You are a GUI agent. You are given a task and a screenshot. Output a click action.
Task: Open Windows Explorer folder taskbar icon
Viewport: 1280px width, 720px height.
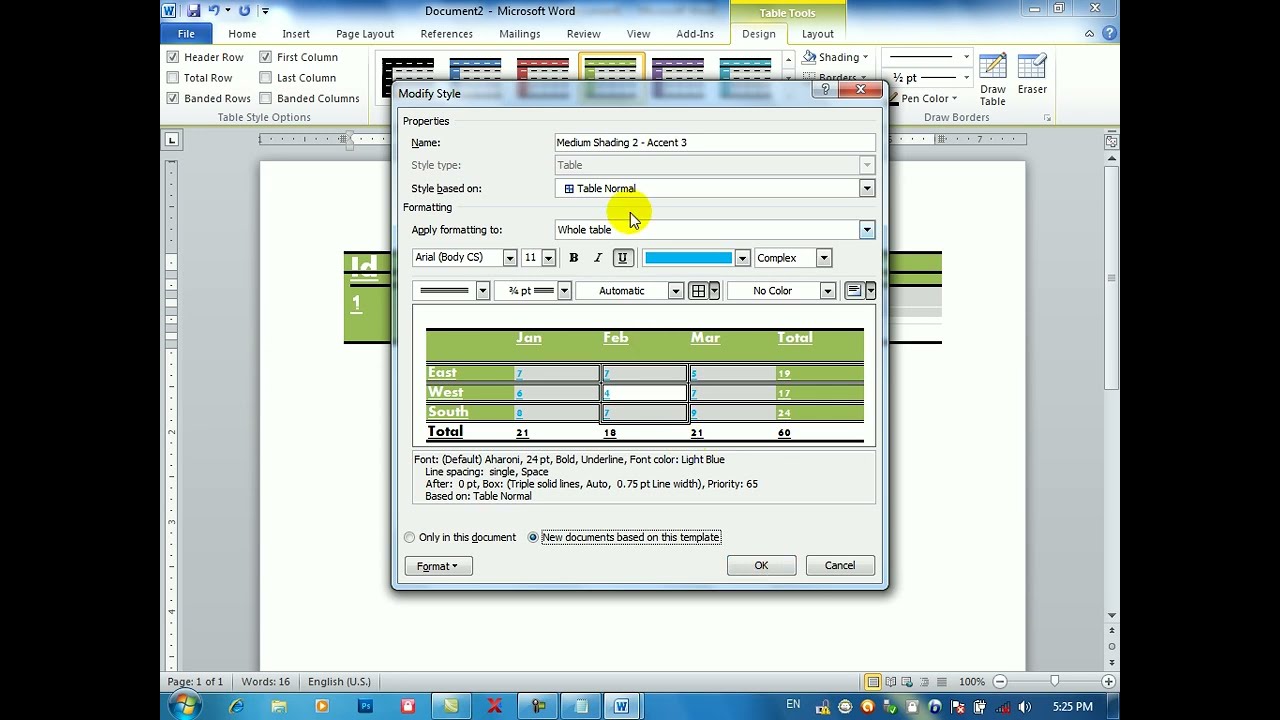pyautogui.click(x=279, y=706)
